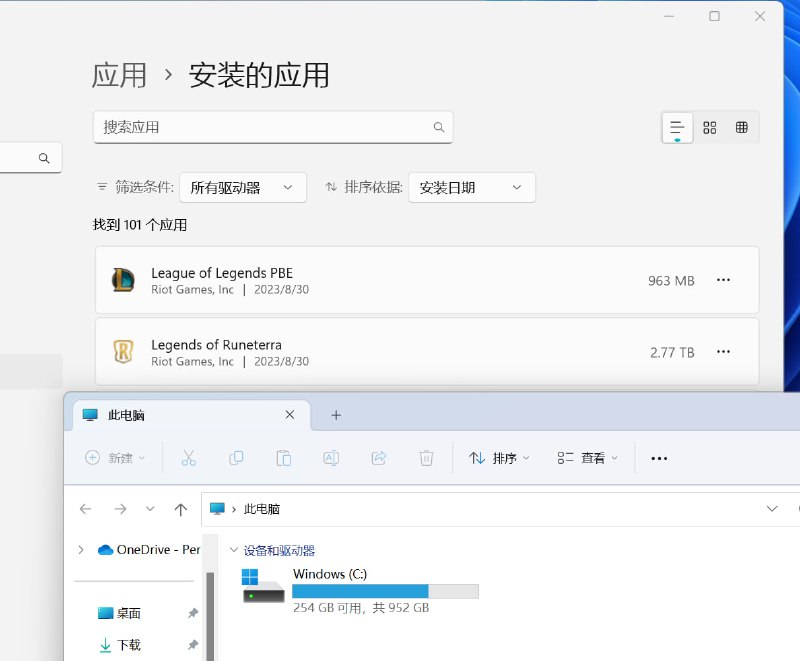This screenshot has height=661, width=800.
Task: Expand the OneDrive tree node
Action: tap(81, 549)
